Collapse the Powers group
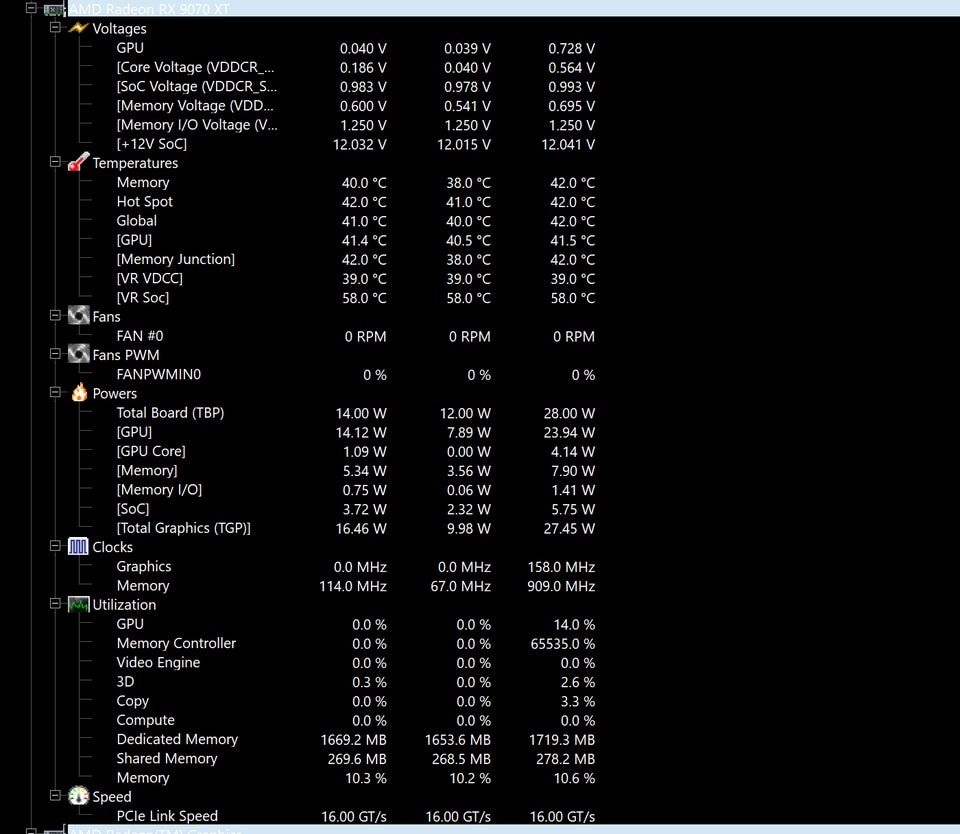The width and height of the screenshot is (960, 834). [55, 393]
